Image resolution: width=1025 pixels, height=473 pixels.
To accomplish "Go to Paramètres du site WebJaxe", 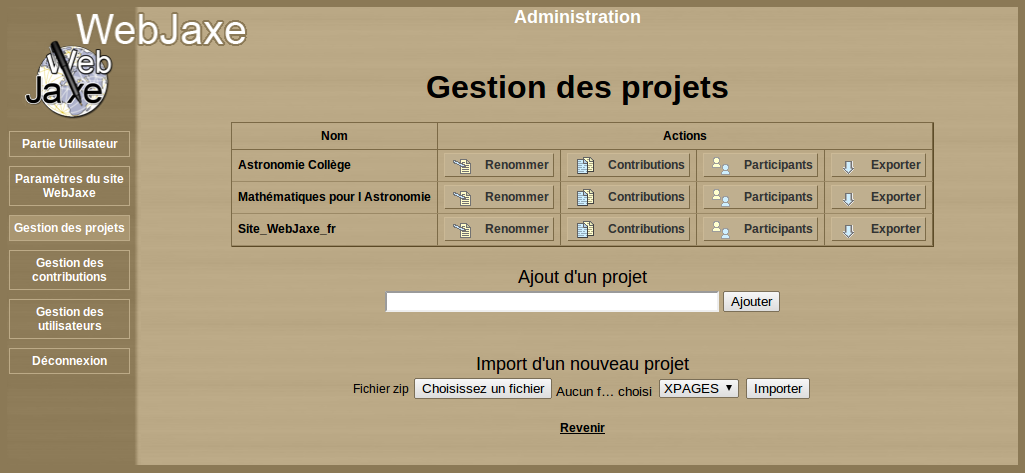I will [70, 185].
